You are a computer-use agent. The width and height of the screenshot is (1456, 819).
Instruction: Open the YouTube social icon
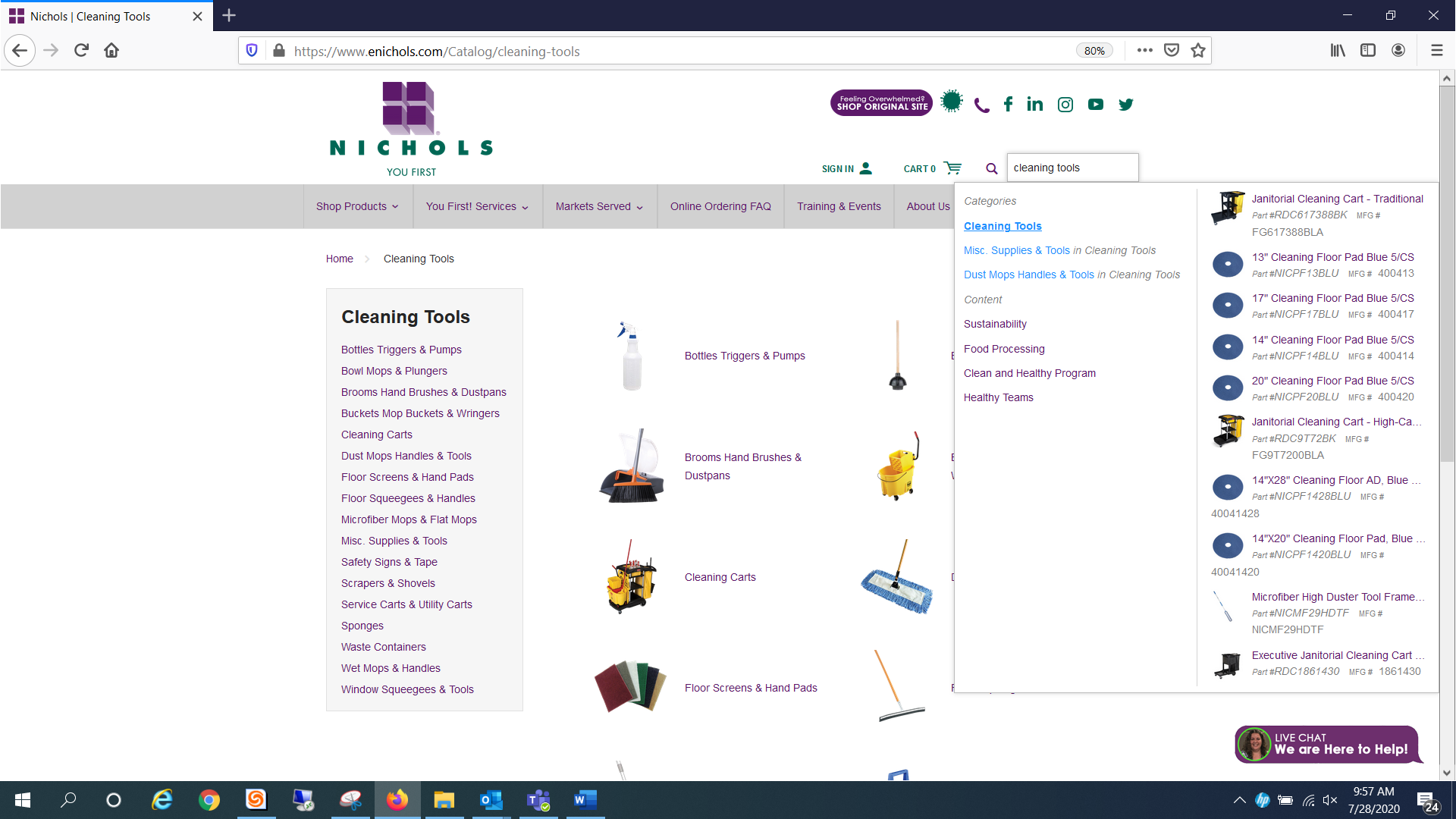coord(1096,105)
